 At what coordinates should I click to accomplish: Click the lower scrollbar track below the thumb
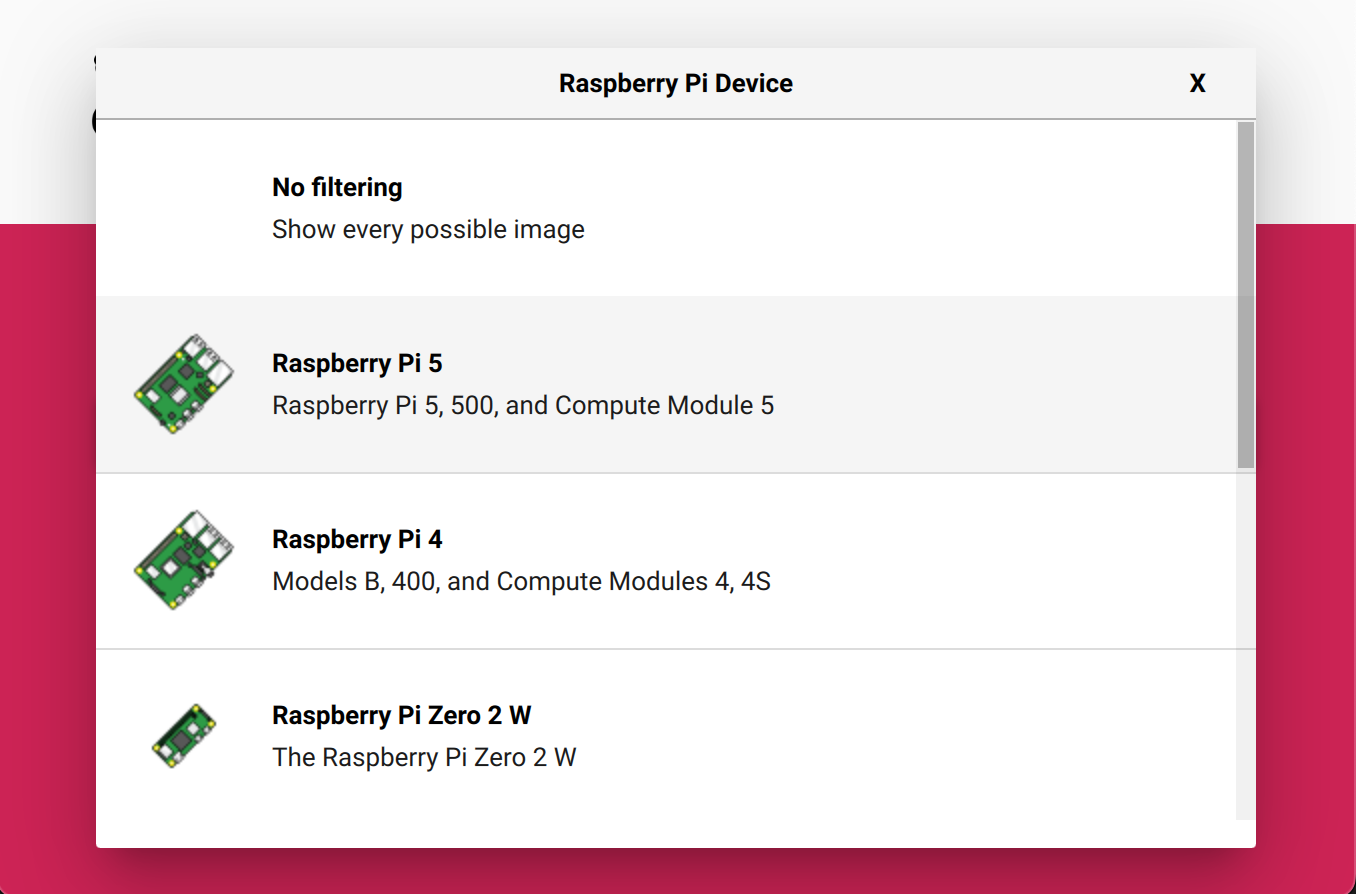click(1245, 645)
